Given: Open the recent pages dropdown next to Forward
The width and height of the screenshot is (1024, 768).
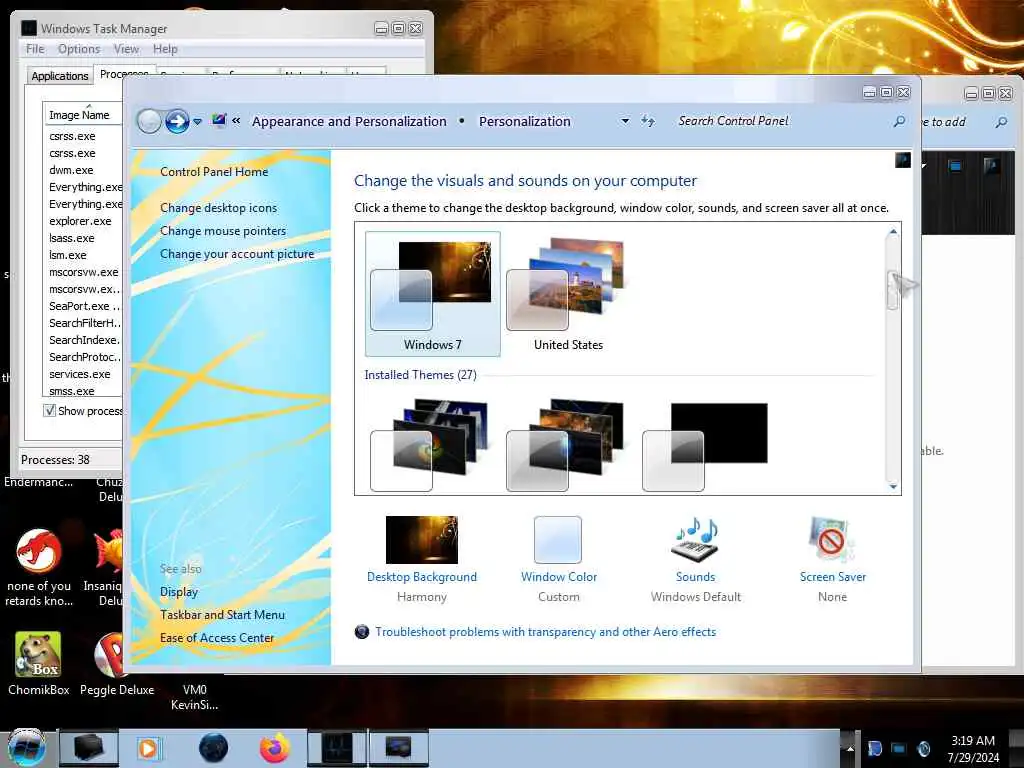Looking at the screenshot, I should point(197,121).
